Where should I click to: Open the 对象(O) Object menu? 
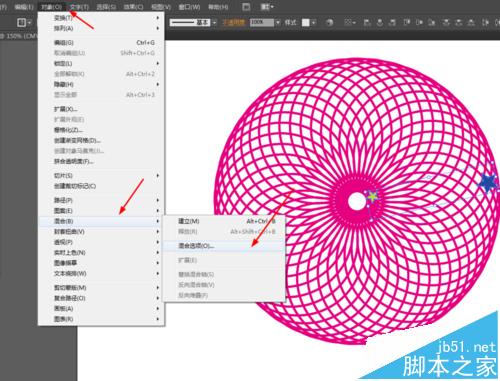[x=52, y=7]
